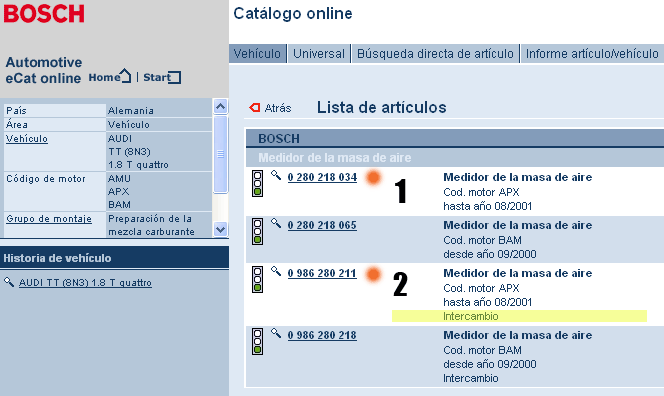Switch to the Universal tab
Screen dimensions: 664x396
(x=319, y=54)
